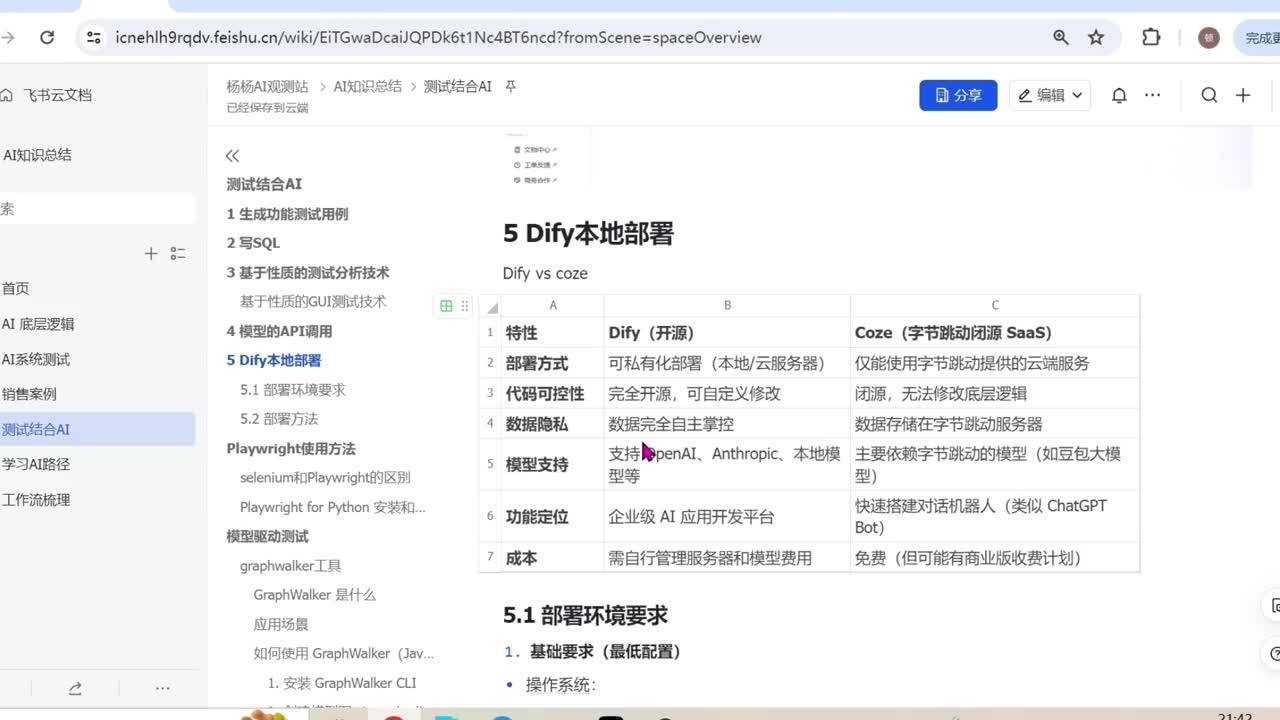Image resolution: width=1280 pixels, height=720 pixels.
Task: Click the blue 分享 share button
Action: pyautogui.click(x=957, y=95)
